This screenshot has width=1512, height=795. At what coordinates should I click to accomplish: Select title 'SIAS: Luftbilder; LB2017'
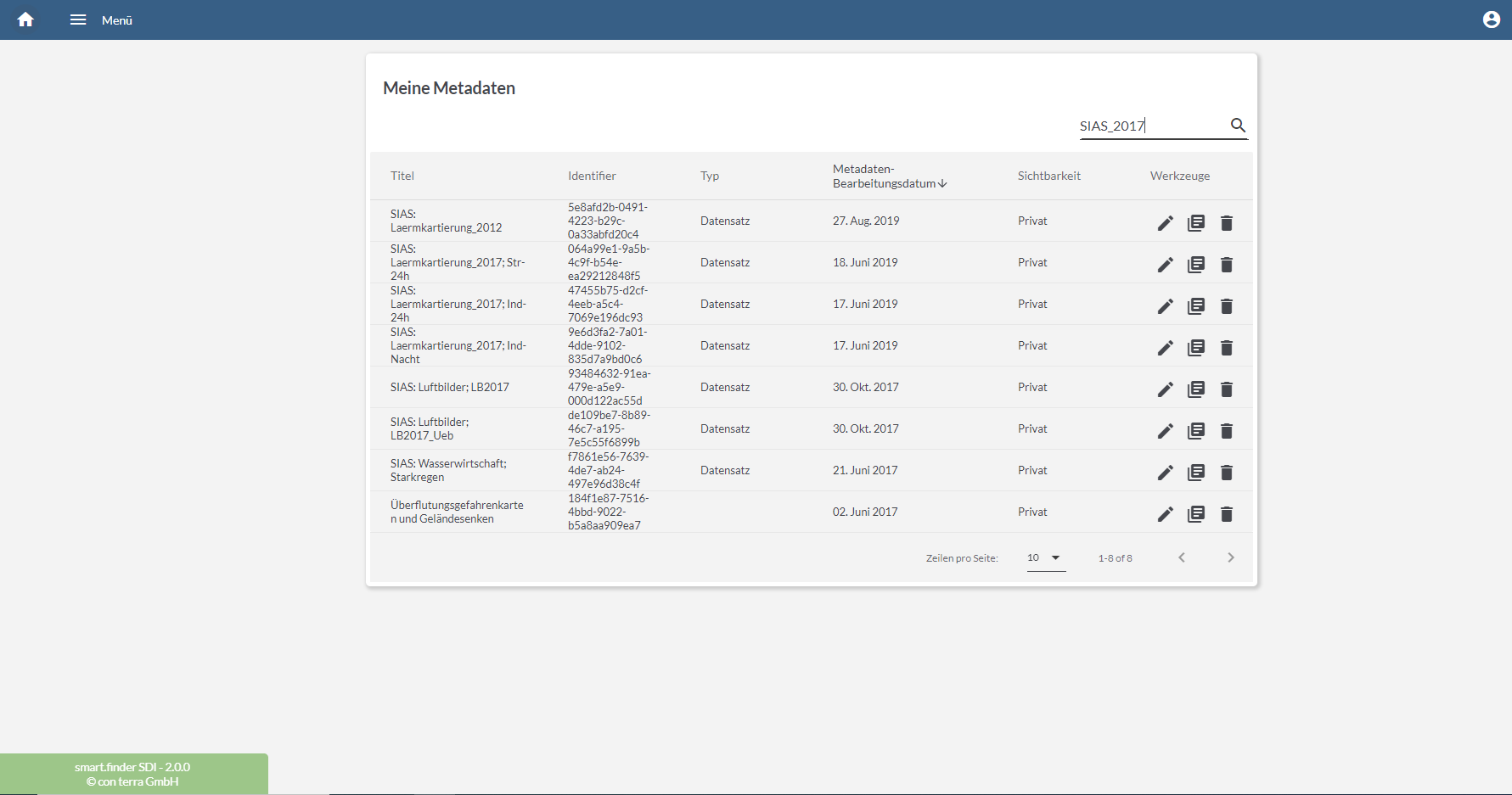click(x=450, y=387)
